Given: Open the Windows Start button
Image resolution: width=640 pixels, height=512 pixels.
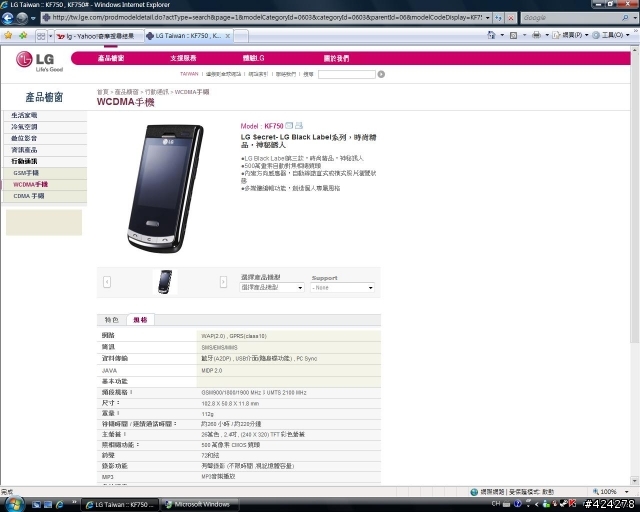Looking at the screenshot, I should click(13, 504).
